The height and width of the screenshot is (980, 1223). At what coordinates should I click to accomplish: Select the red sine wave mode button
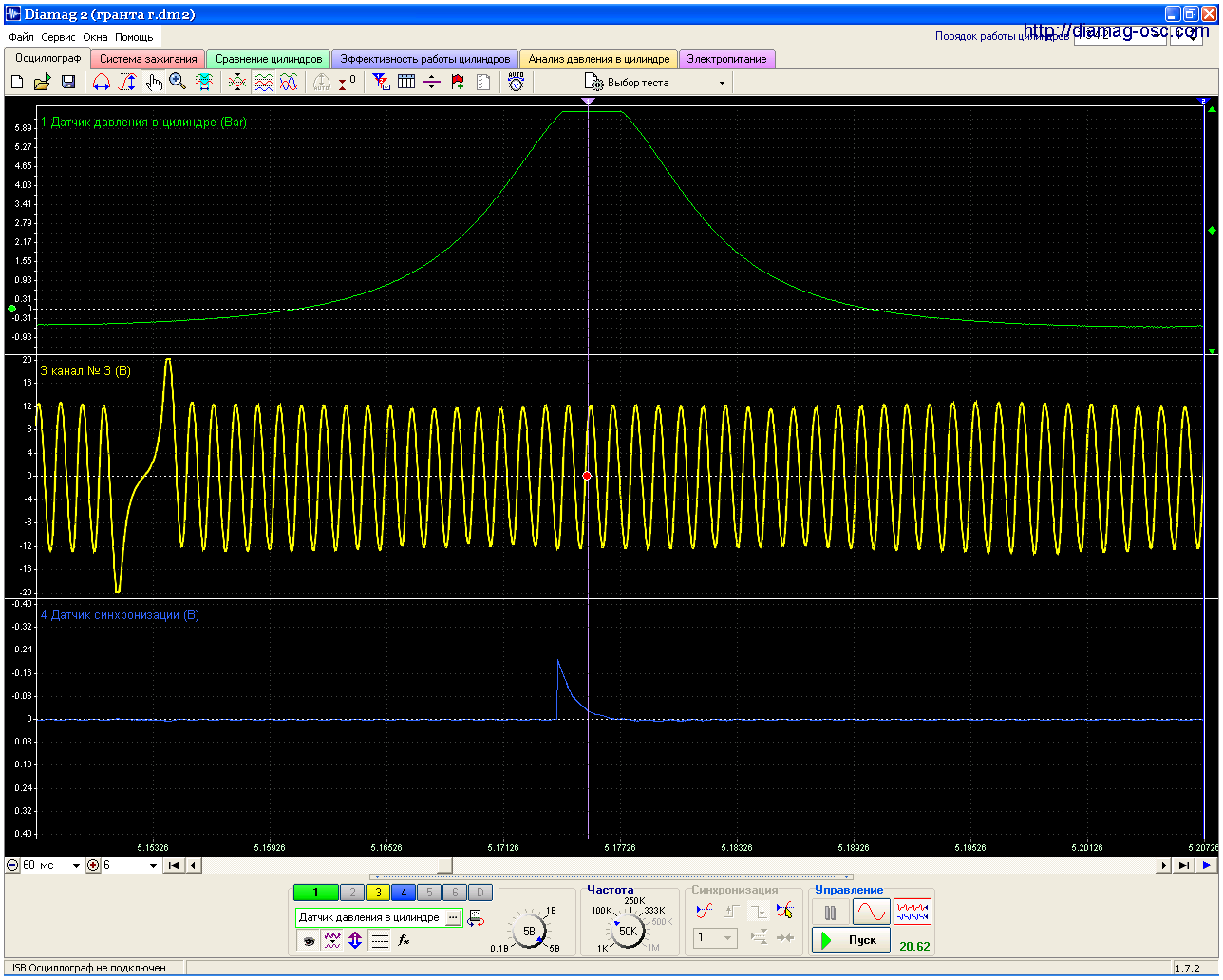tap(871, 913)
